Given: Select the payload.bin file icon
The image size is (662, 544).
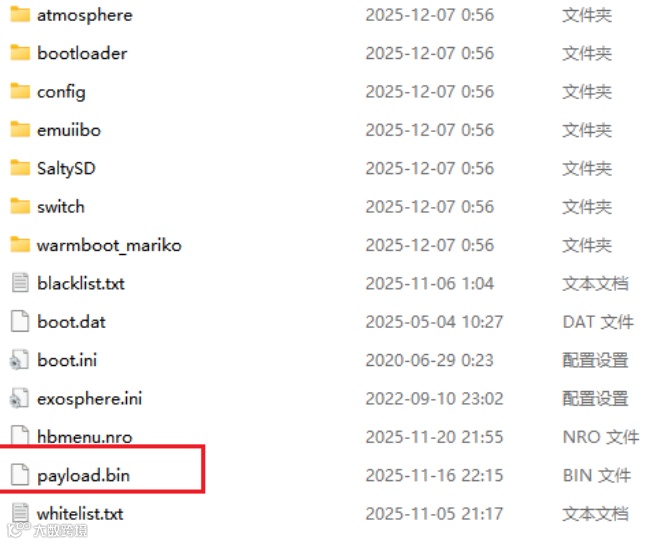Looking at the screenshot, I should [20, 475].
